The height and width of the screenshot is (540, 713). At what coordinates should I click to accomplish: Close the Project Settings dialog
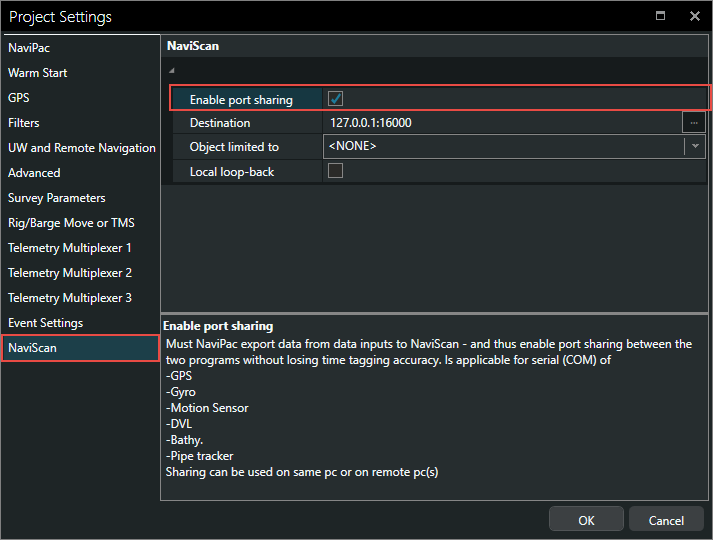point(695,16)
